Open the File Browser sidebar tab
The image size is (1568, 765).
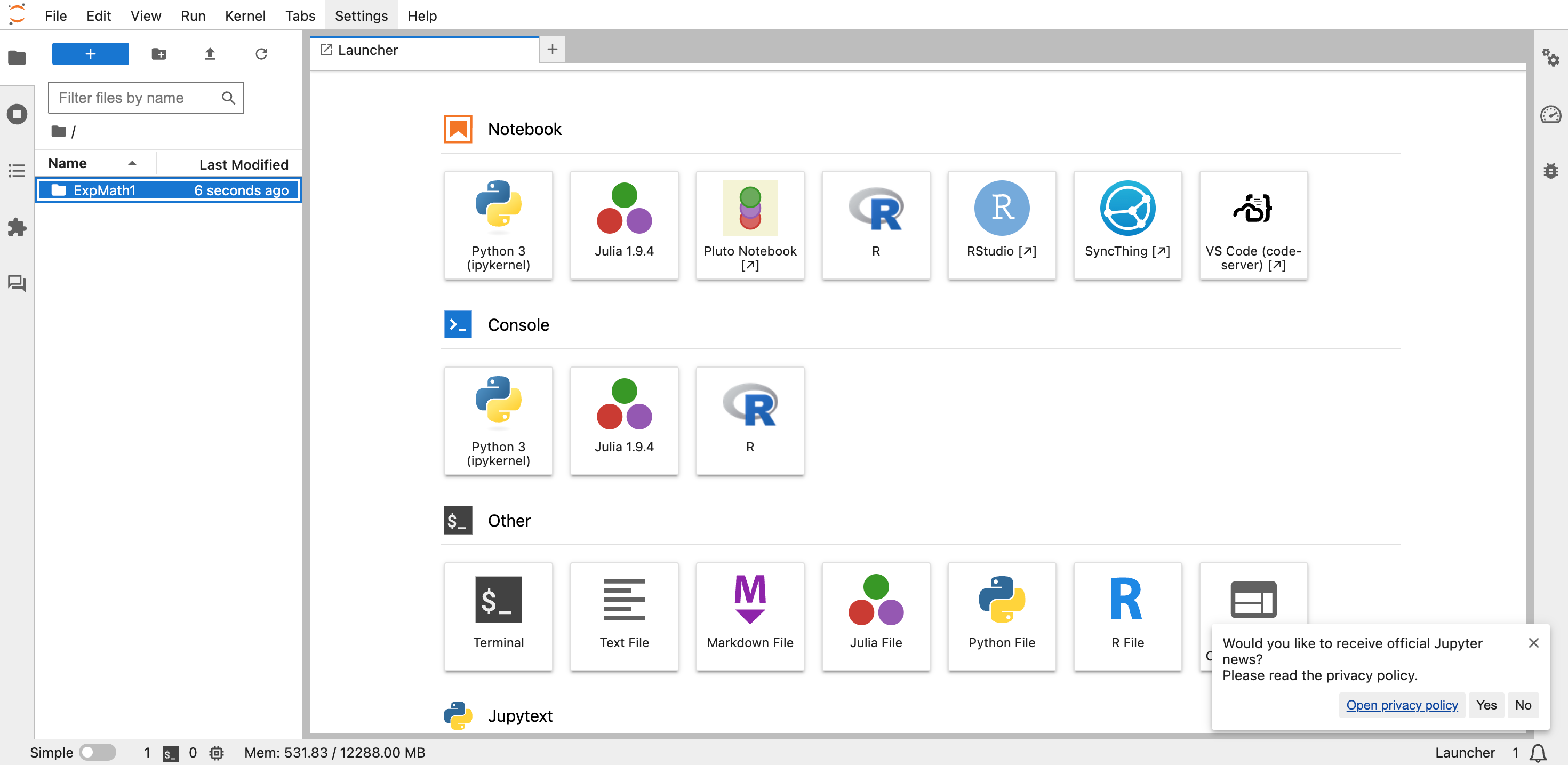click(17, 57)
